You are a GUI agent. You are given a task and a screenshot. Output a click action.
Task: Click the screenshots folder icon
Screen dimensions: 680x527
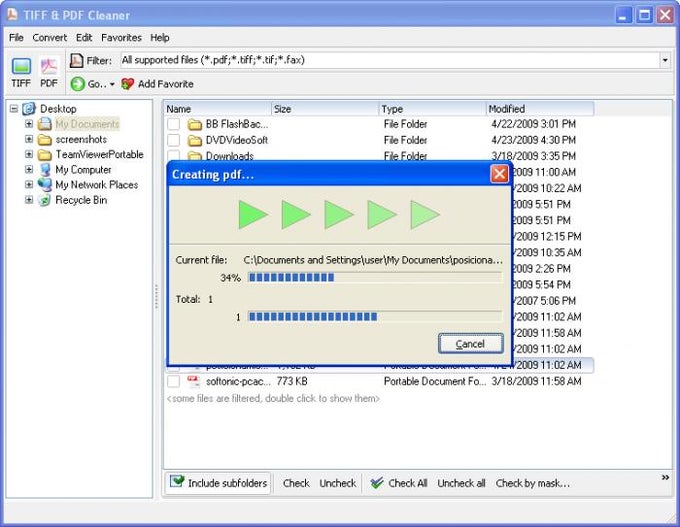45,139
